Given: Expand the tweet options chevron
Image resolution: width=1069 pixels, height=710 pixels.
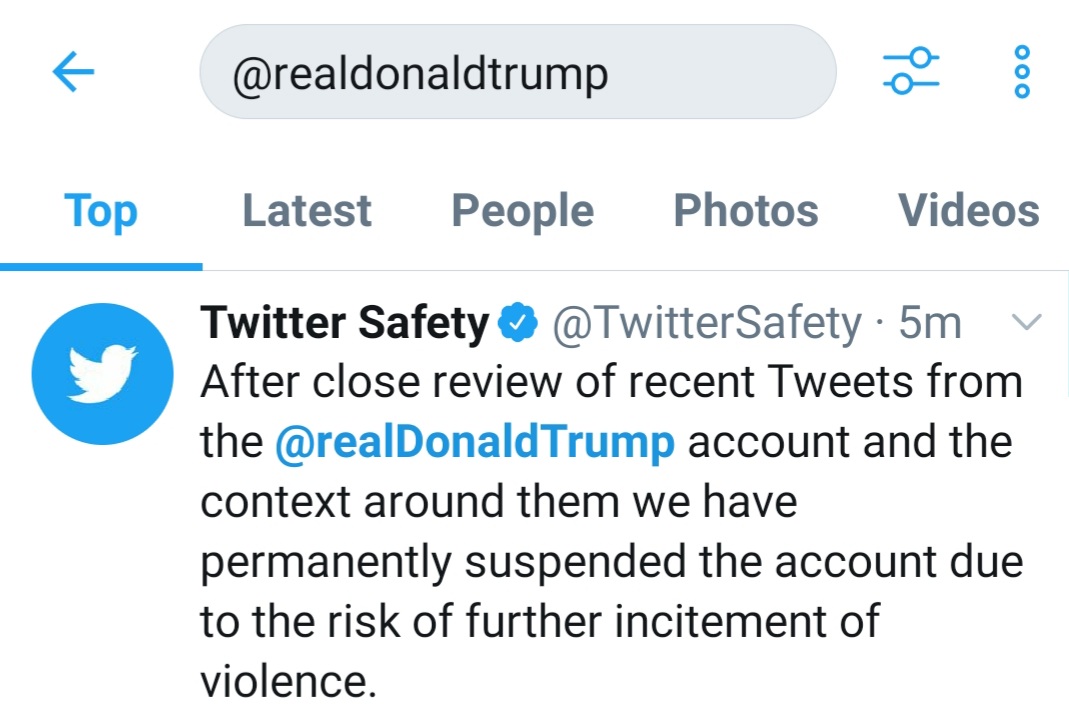Looking at the screenshot, I should (1027, 322).
